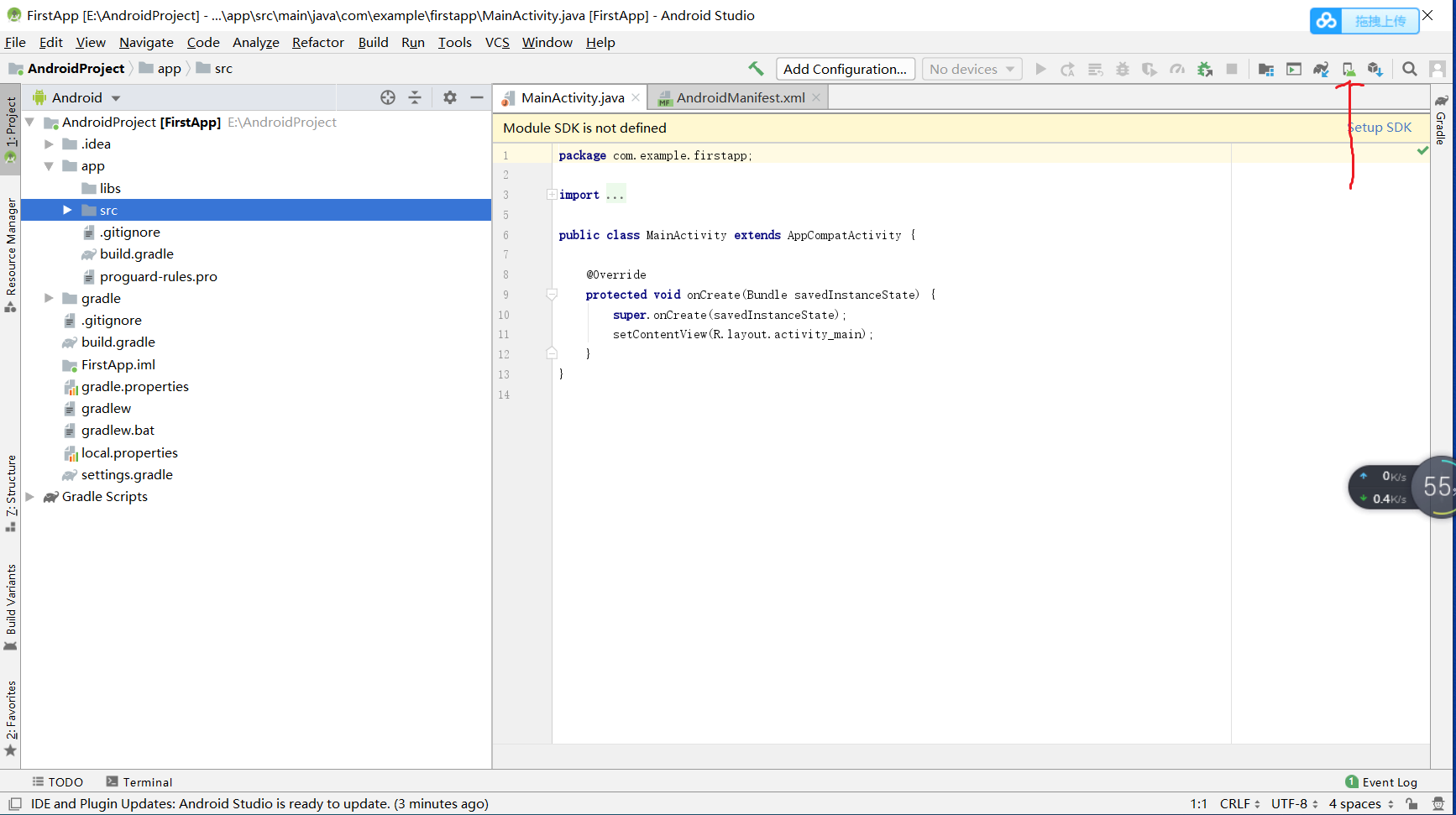Click the Run app play icon
The width and height of the screenshot is (1456, 815).
1040,69
